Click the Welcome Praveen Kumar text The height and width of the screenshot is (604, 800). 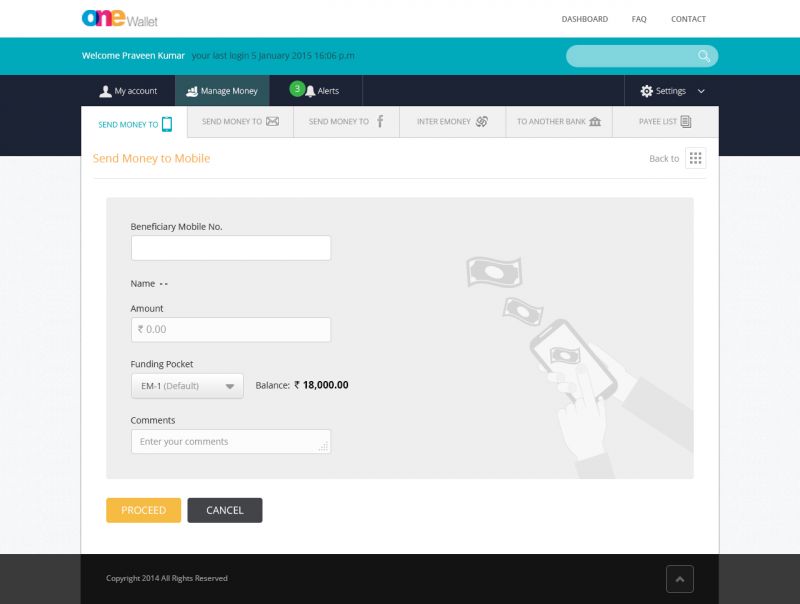133,56
